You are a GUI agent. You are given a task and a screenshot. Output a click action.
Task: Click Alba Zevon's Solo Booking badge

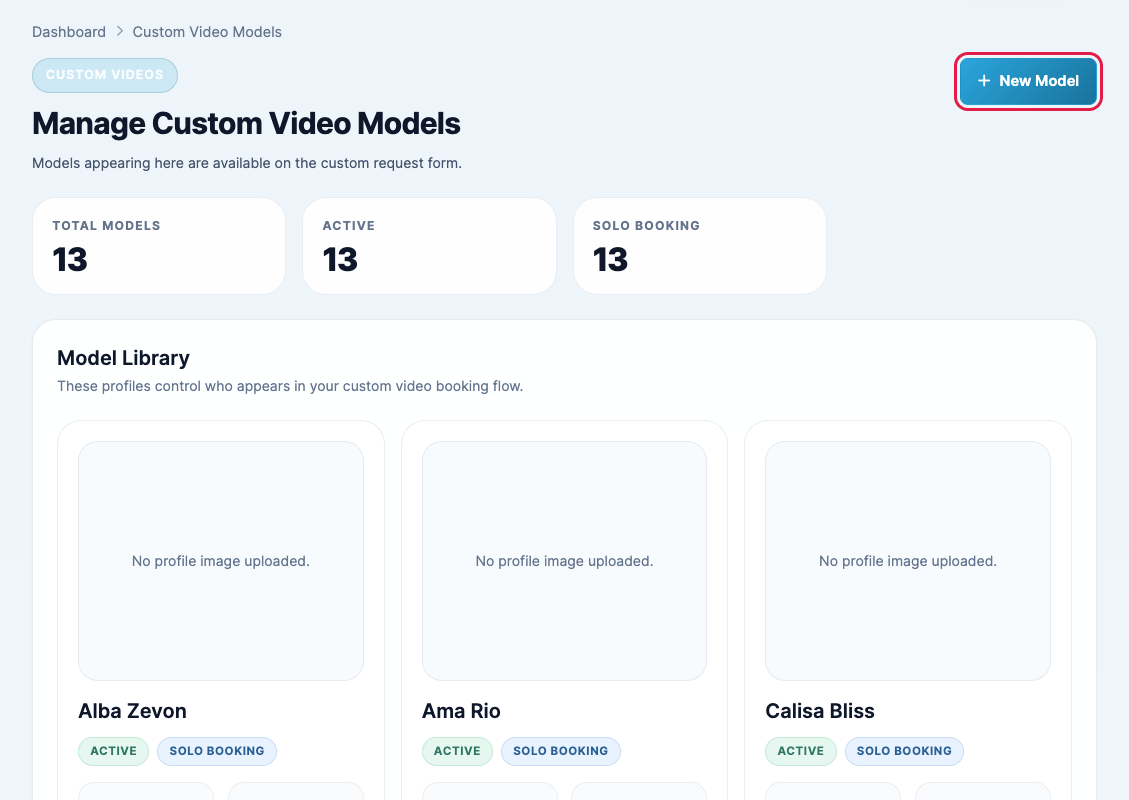(217, 751)
